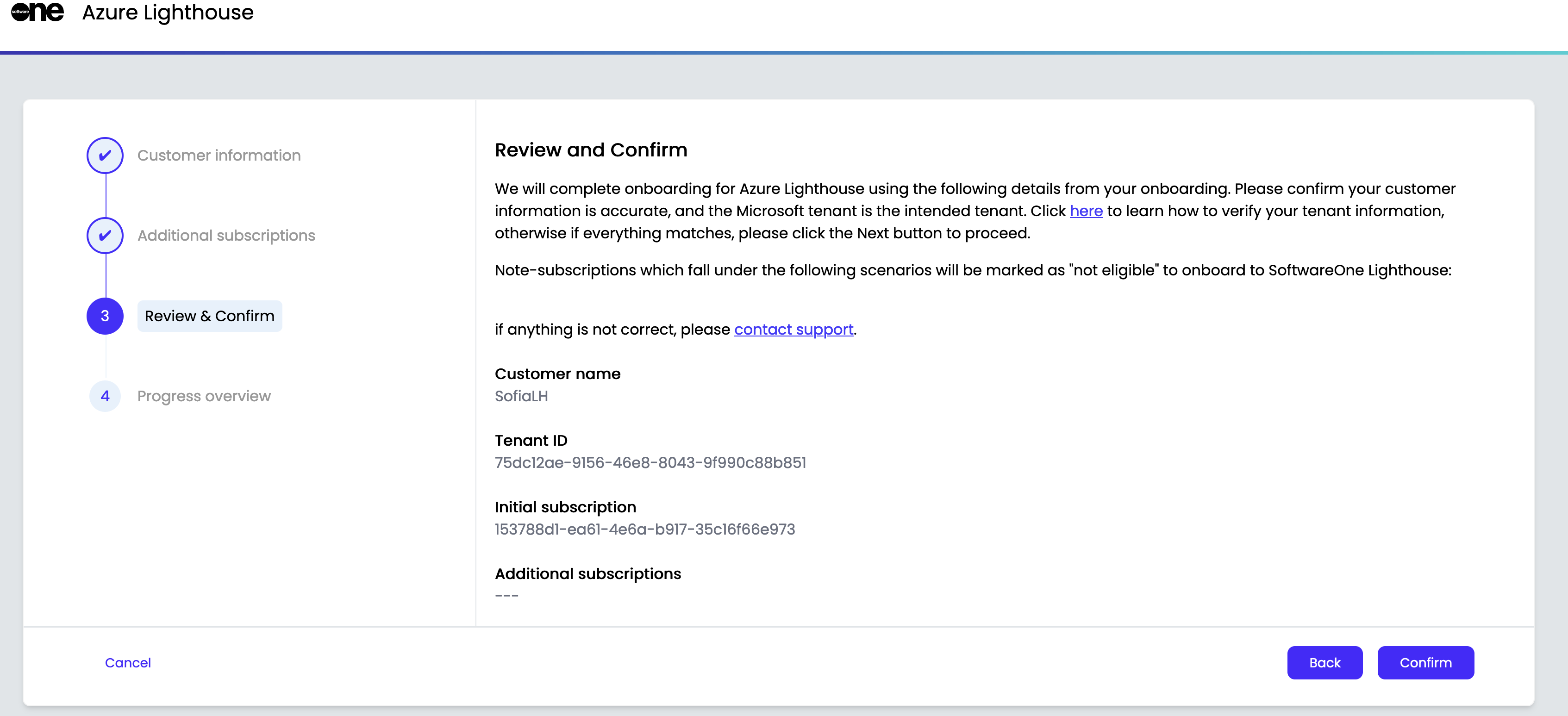Screen dimensions: 1568x716
Task: Click the SoftwareOne logo
Action: [37, 12]
